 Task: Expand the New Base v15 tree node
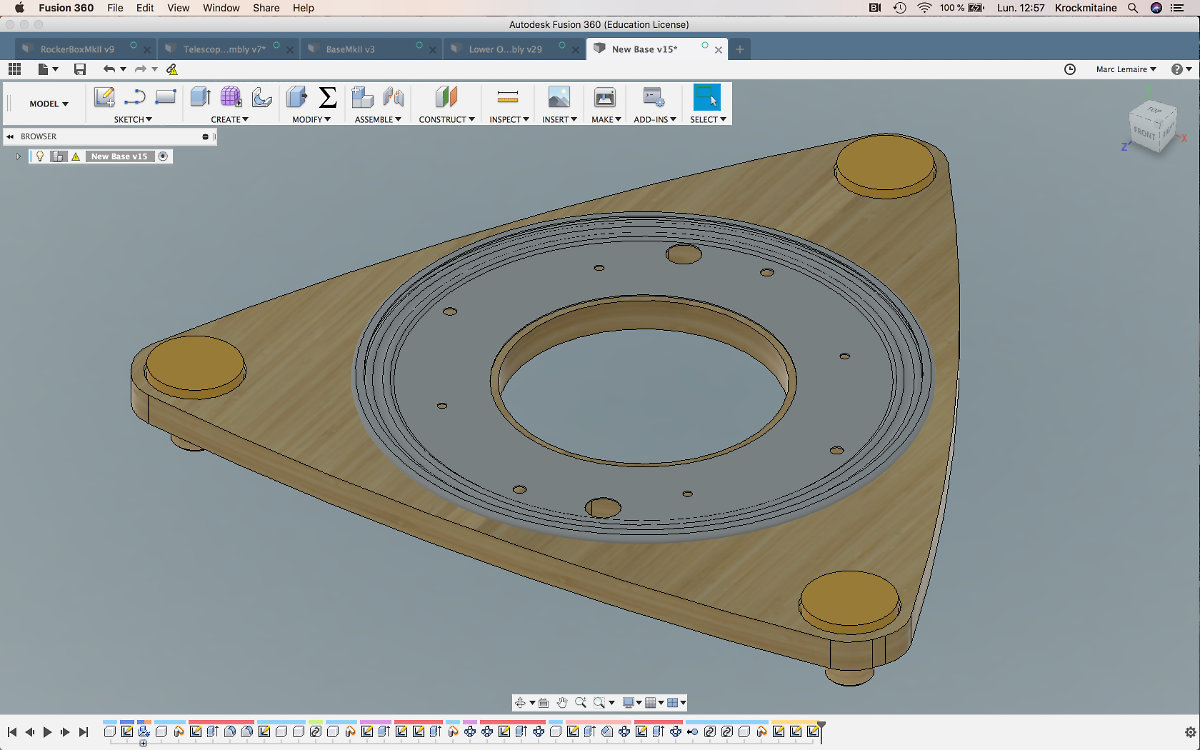(x=18, y=156)
